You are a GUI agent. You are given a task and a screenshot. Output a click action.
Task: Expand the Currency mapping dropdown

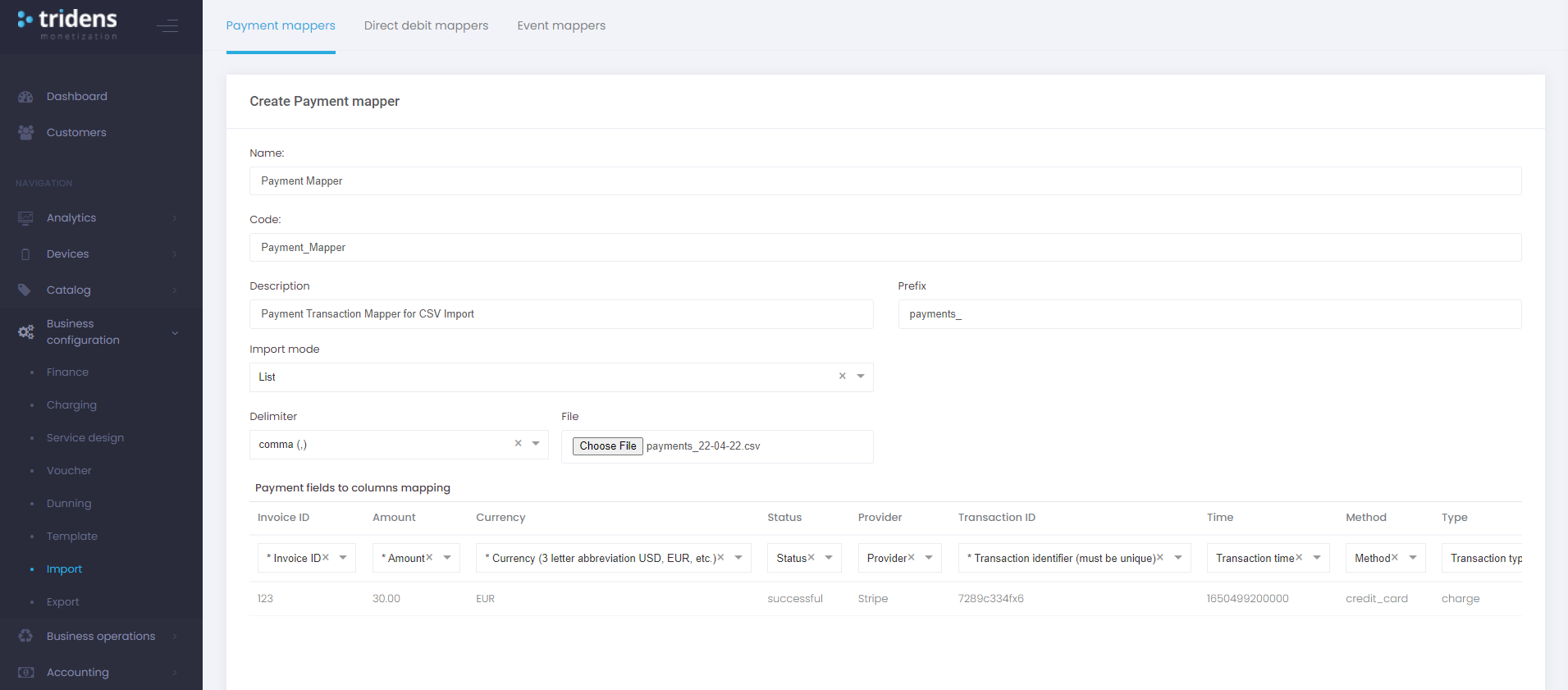point(738,558)
